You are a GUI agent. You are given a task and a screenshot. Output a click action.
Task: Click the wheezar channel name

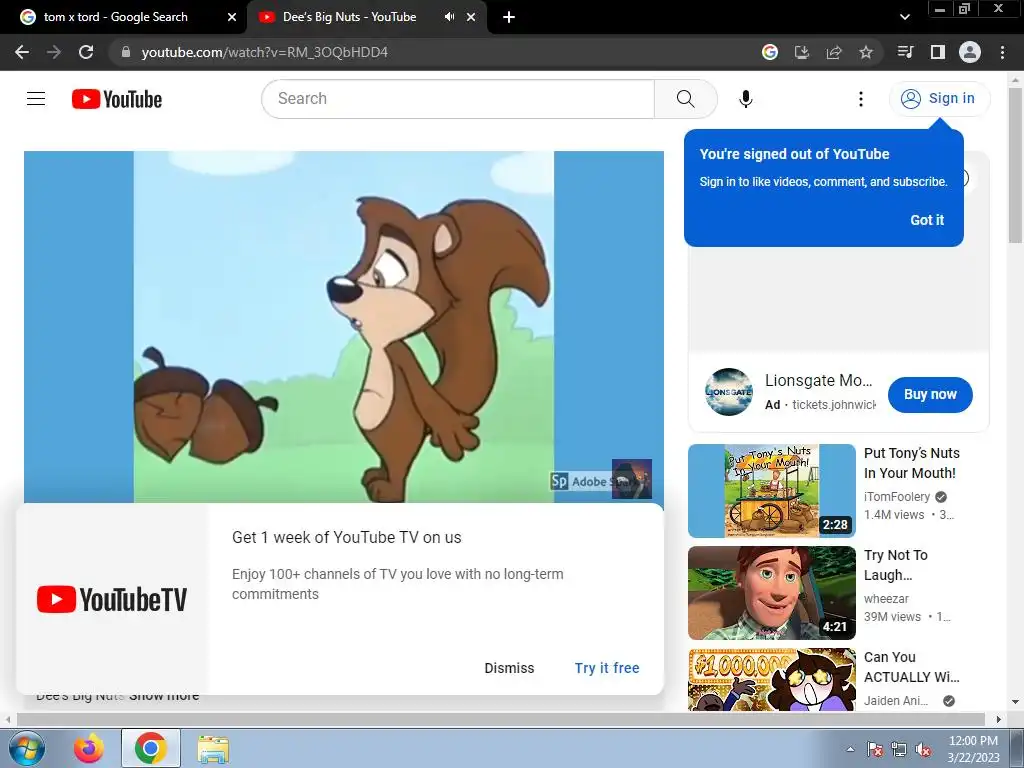point(886,599)
